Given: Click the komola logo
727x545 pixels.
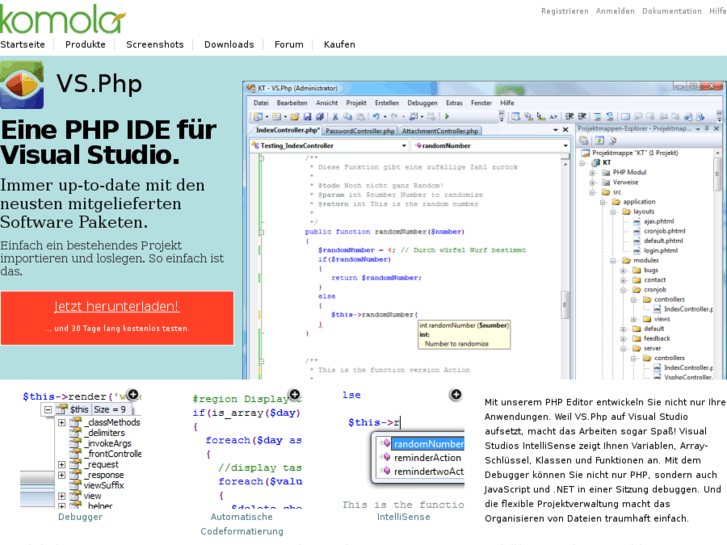Looking at the screenshot, I should 62,19.
